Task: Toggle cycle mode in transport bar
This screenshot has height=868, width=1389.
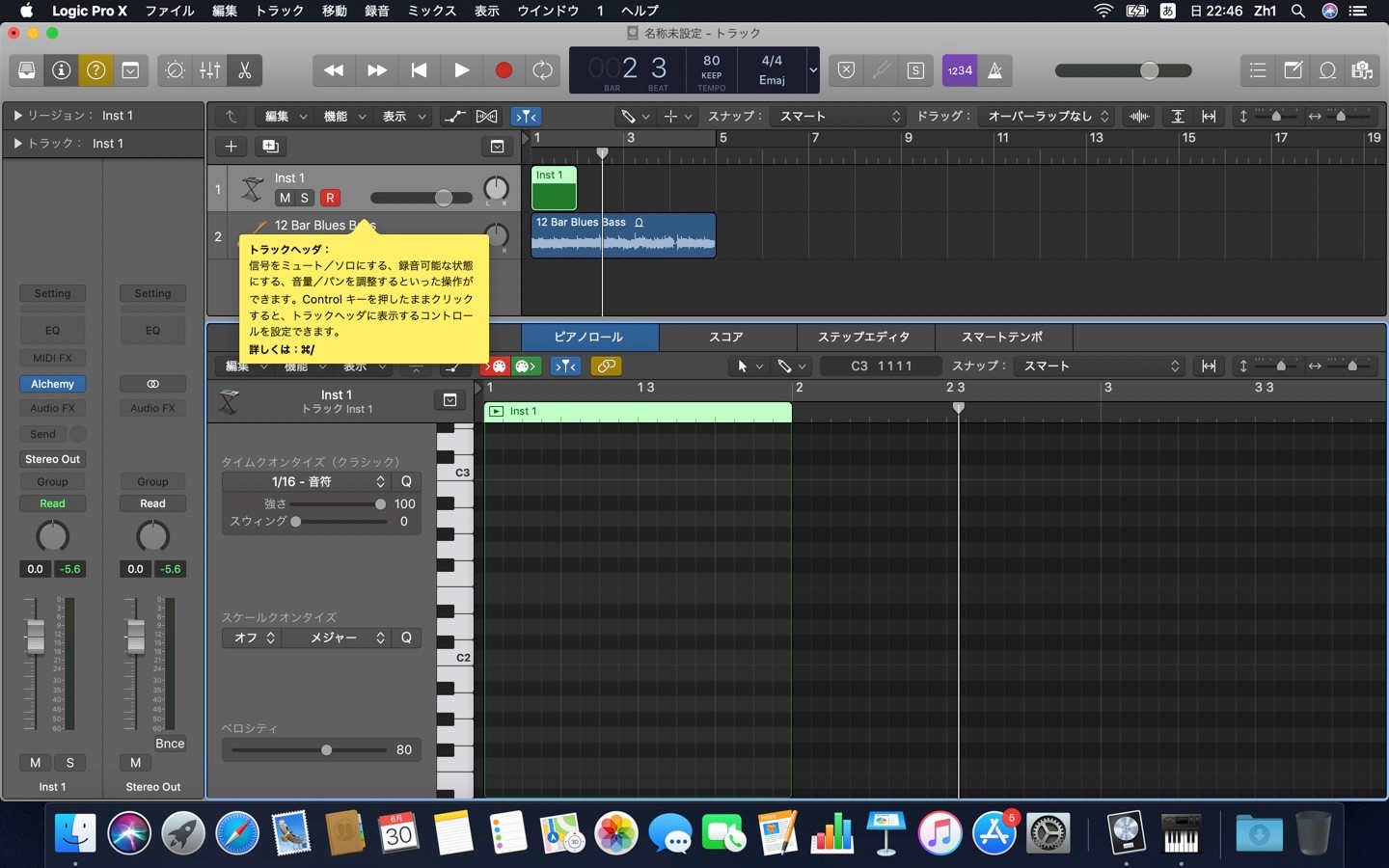Action: tap(543, 70)
